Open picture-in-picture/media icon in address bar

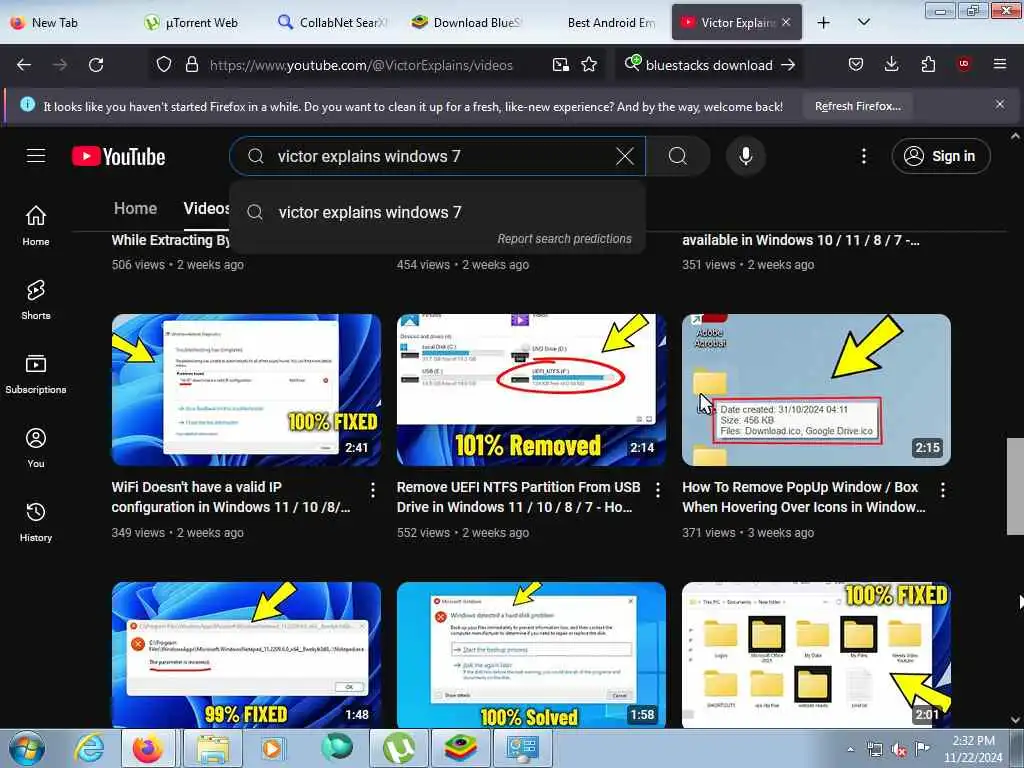560,65
